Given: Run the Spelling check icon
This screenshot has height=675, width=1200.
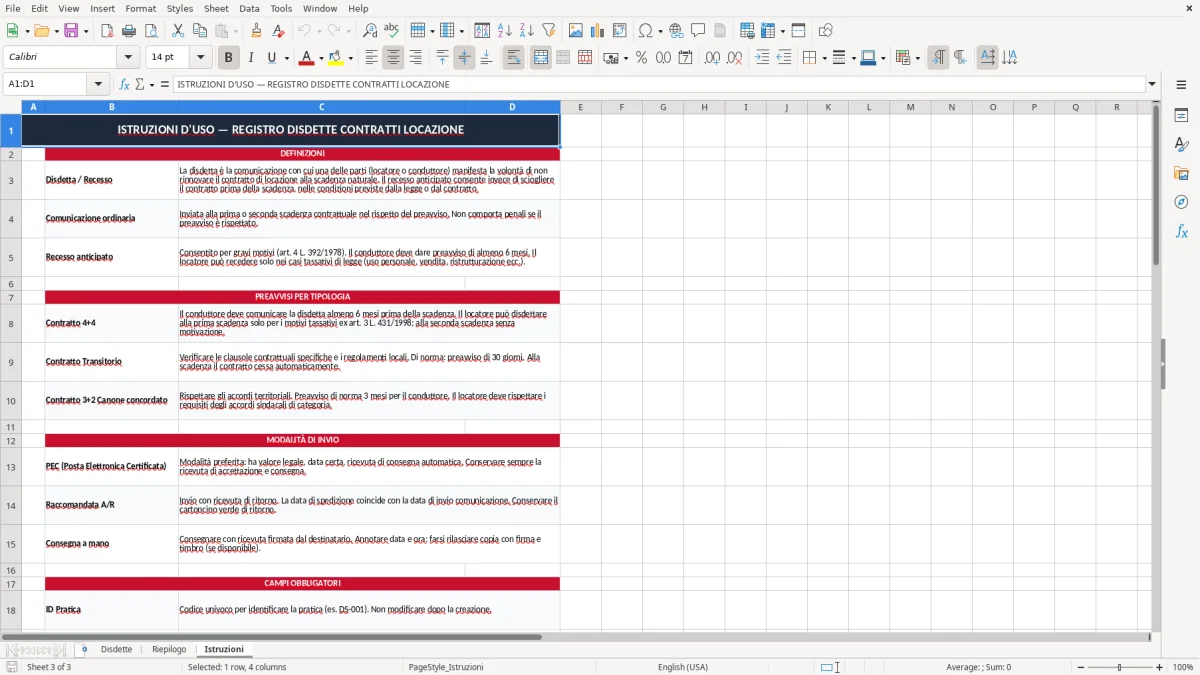Looking at the screenshot, I should [391, 31].
